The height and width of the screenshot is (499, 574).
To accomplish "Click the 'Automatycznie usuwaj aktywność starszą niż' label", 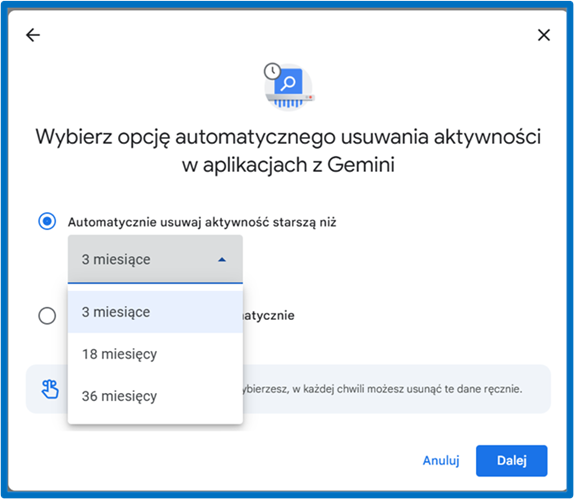I will pos(202,222).
